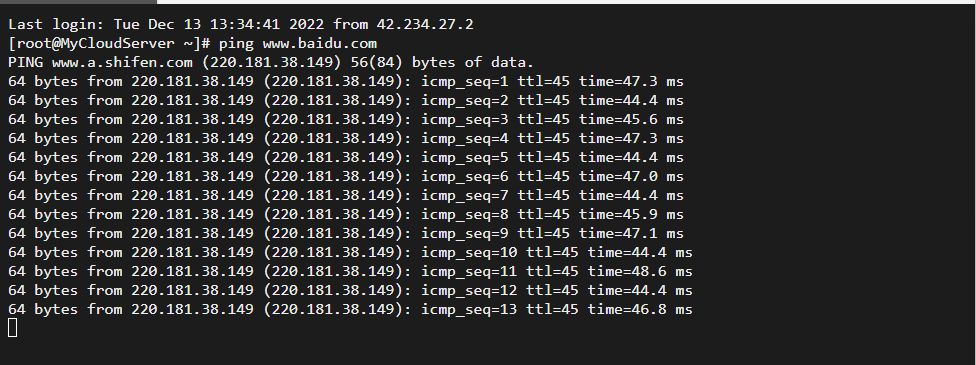976x365 pixels.
Task: Click the terminal cursor block below output
Action: [12, 328]
